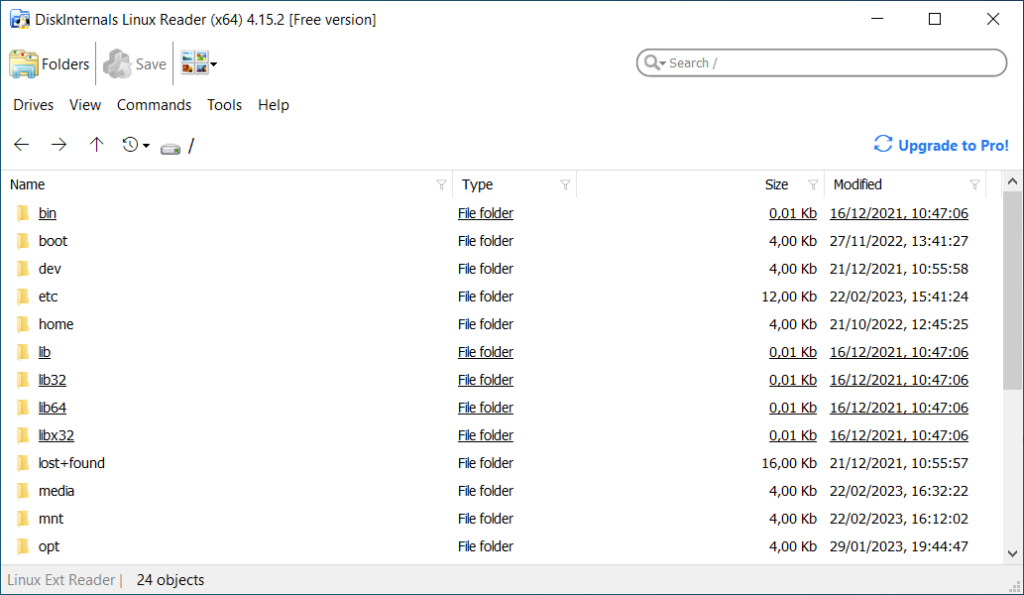Open the Type column filter

pyautogui.click(x=566, y=185)
